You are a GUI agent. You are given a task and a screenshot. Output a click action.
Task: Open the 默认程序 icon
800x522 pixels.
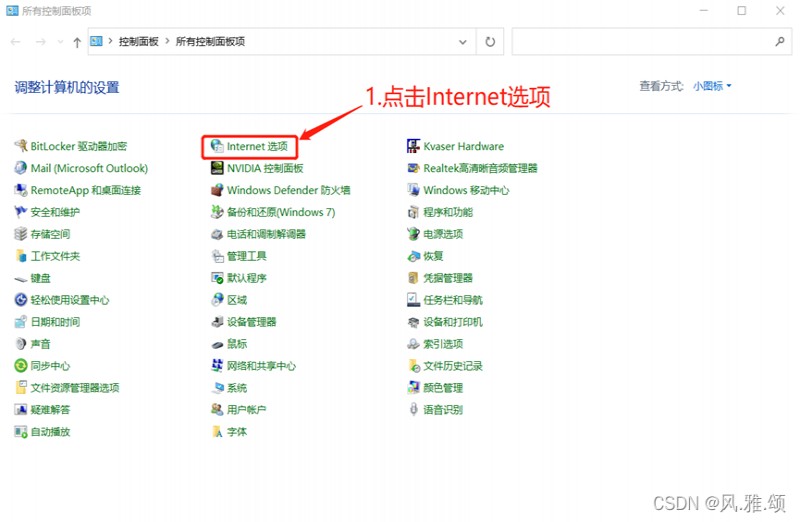[217, 278]
